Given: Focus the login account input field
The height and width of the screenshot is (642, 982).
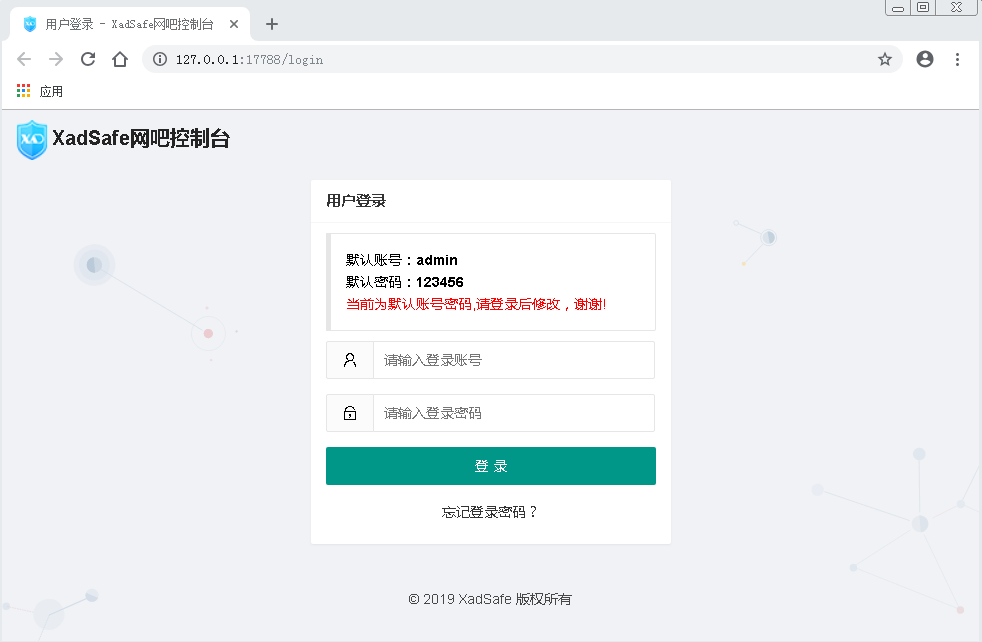Looking at the screenshot, I should click(513, 360).
